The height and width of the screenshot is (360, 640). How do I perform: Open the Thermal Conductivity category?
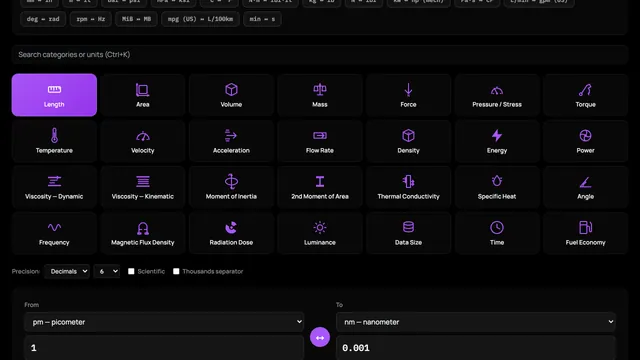click(408, 187)
